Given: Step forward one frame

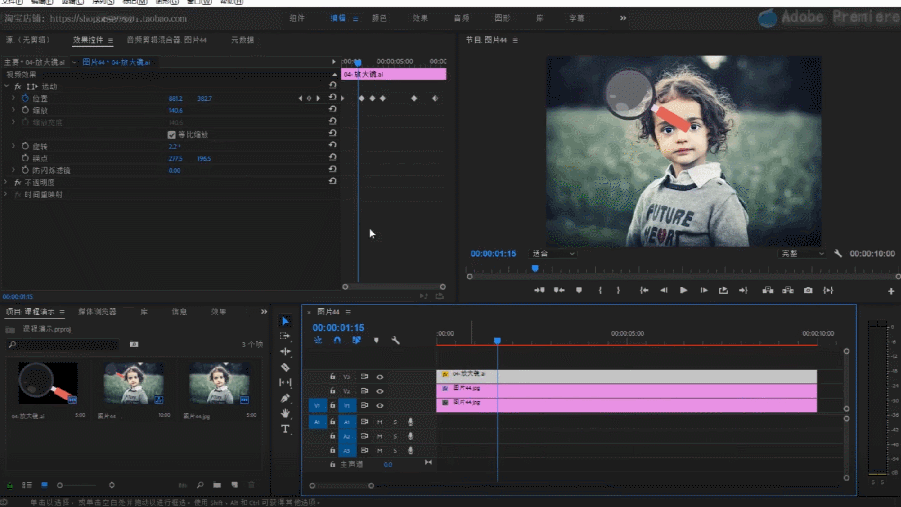Looking at the screenshot, I should [x=703, y=290].
